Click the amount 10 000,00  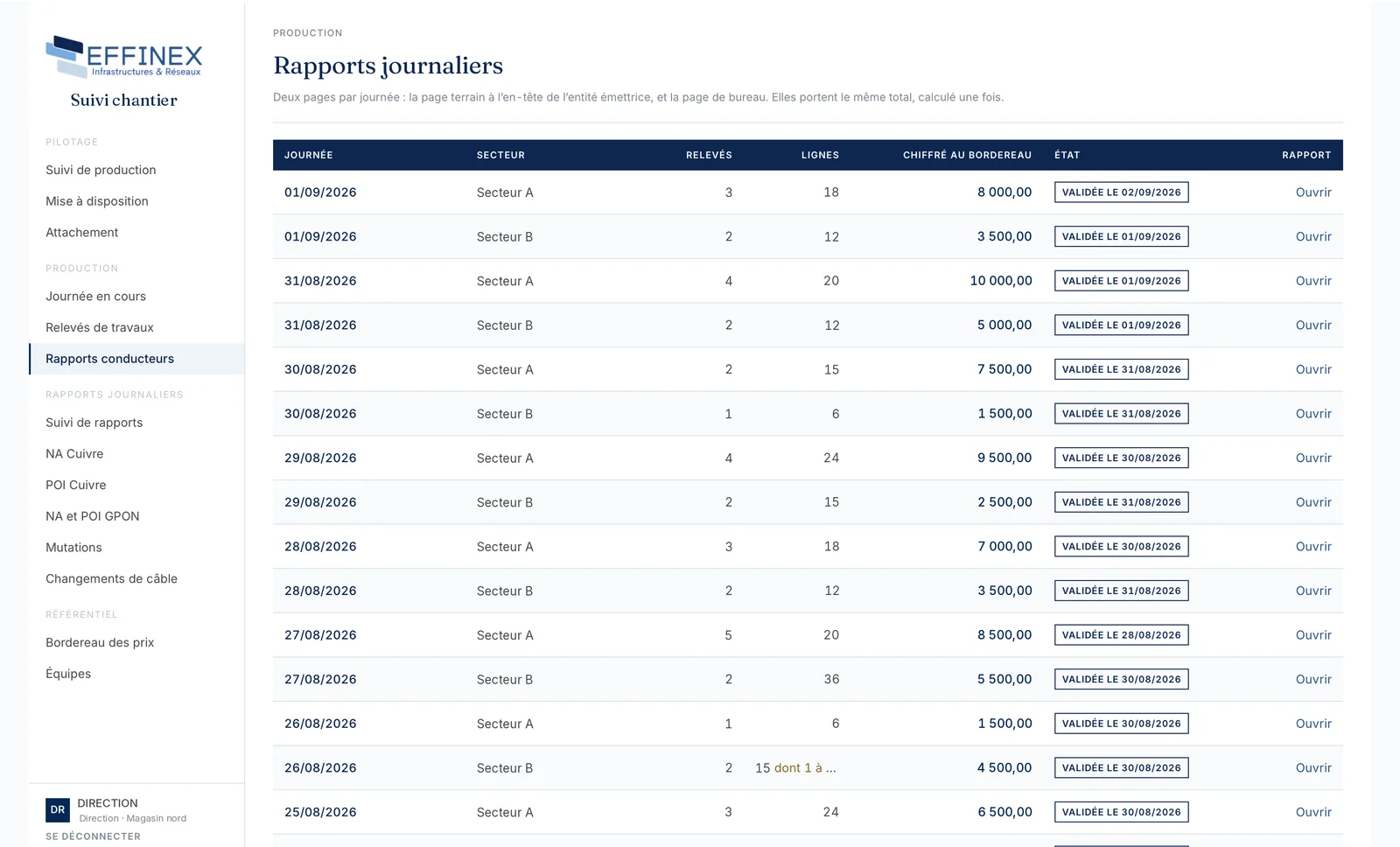(1001, 281)
